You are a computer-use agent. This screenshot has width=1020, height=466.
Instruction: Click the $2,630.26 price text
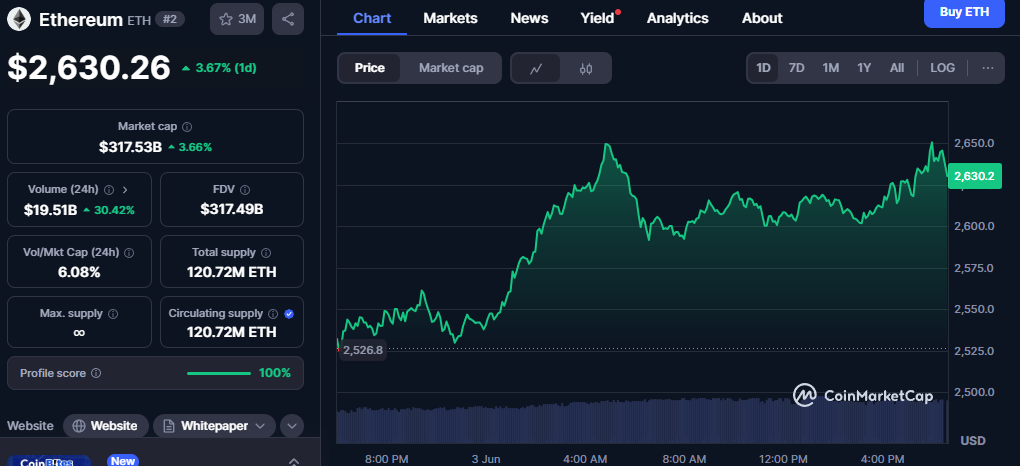[x=89, y=68]
